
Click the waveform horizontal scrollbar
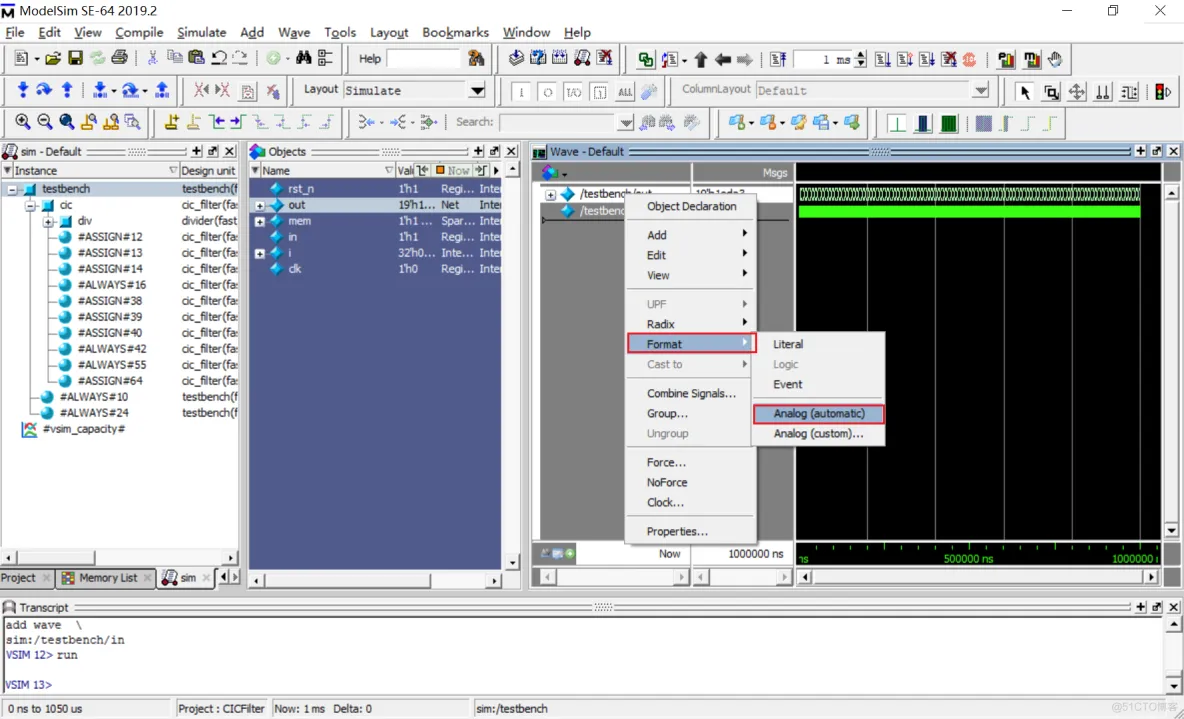click(x=978, y=577)
